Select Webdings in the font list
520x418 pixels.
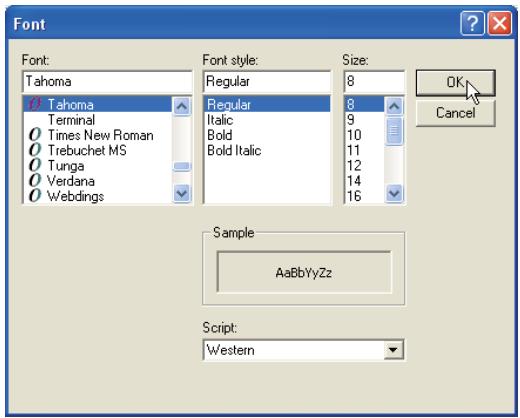click(x=98, y=196)
